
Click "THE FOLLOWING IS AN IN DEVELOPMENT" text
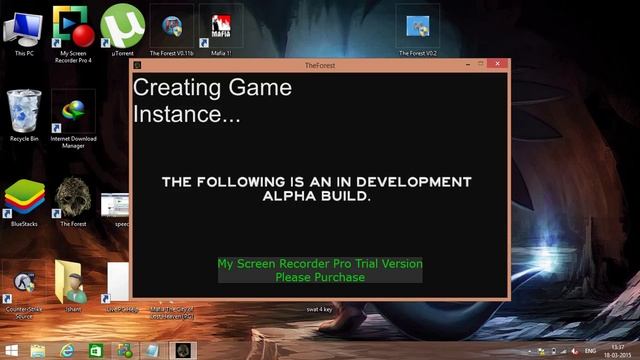point(317,182)
